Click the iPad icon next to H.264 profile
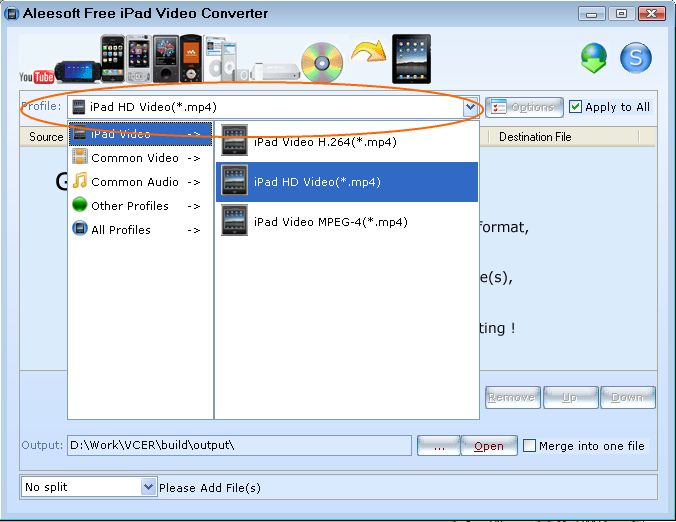Viewport: 676px width, 522px height. point(235,140)
